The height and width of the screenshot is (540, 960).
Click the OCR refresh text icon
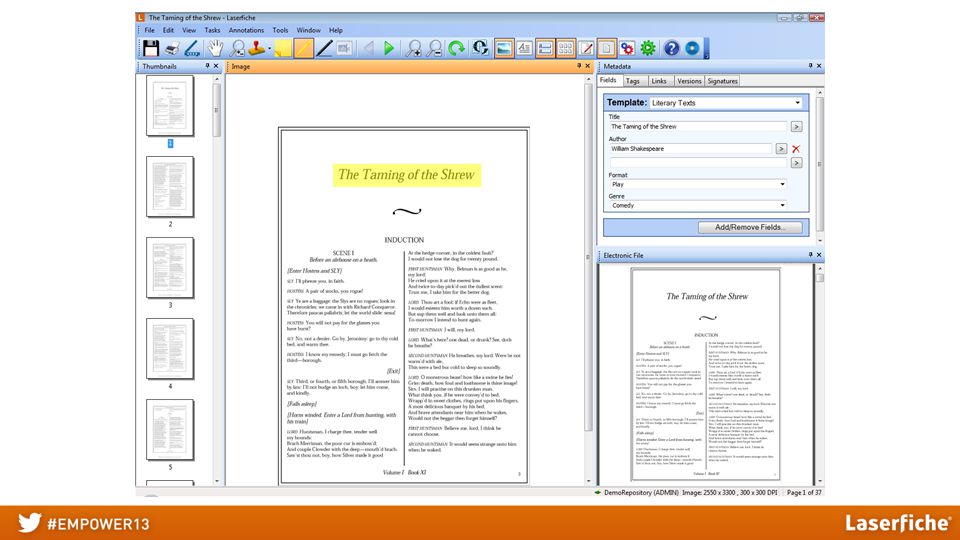coord(480,48)
